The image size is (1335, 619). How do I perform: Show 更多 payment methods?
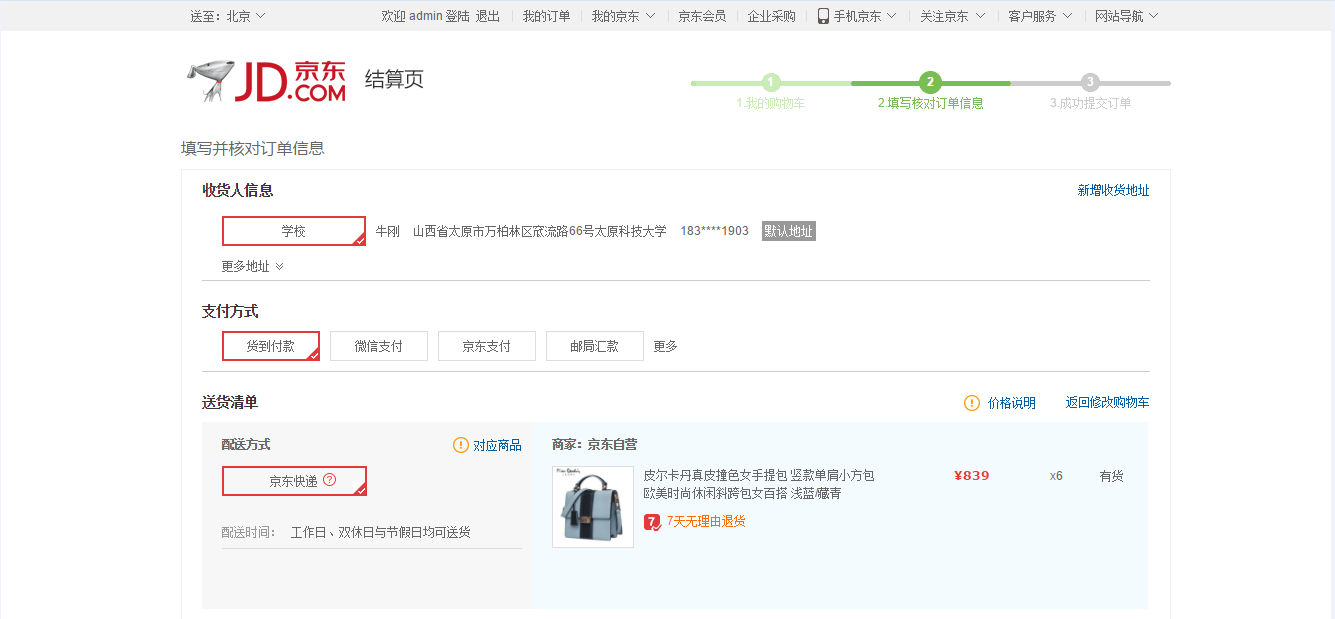[x=666, y=346]
